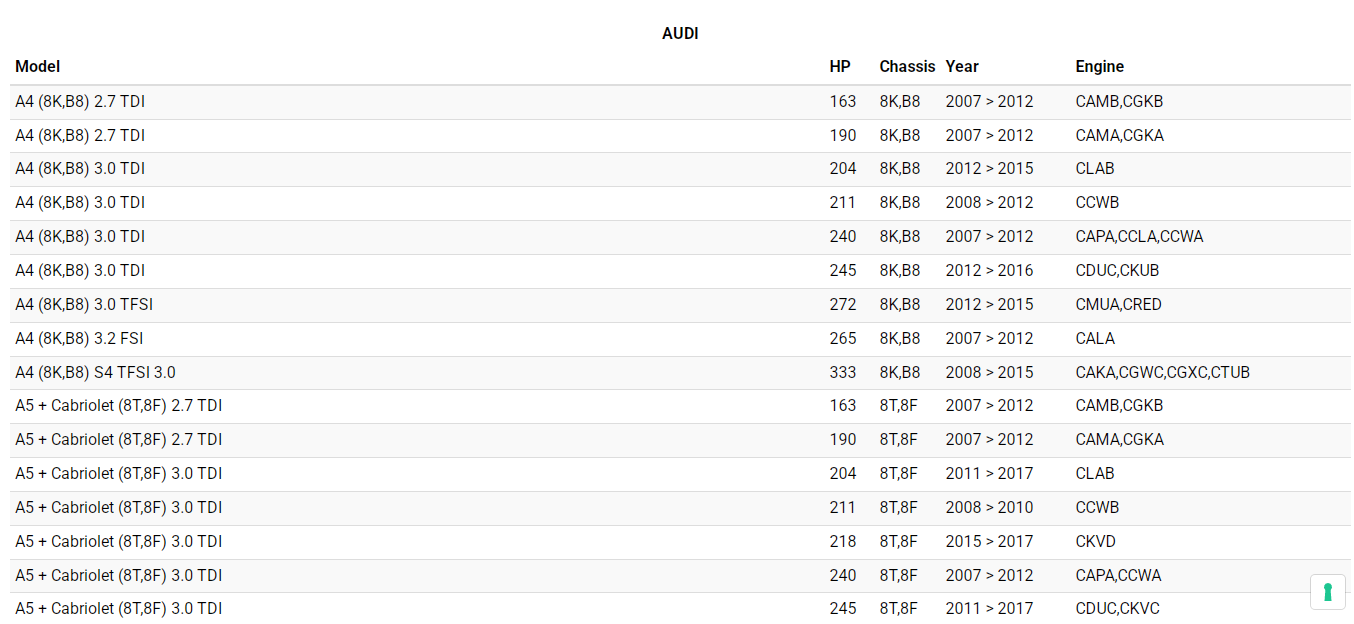
Task: Click the Model column header
Action: click(x=38, y=67)
